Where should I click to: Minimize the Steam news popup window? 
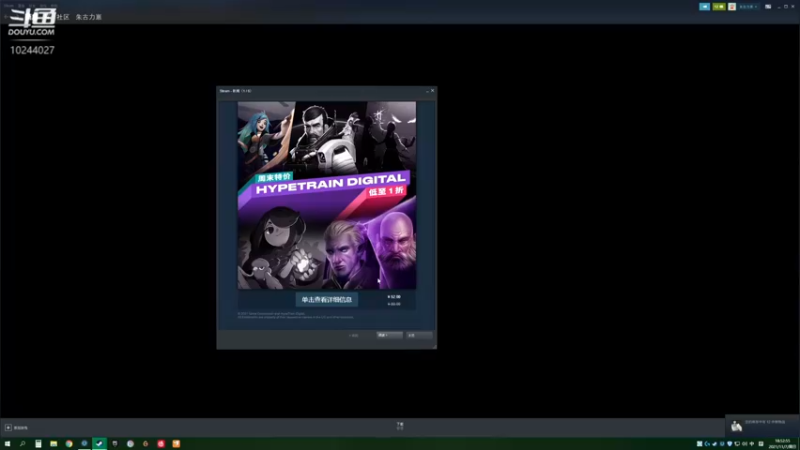click(427, 91)
